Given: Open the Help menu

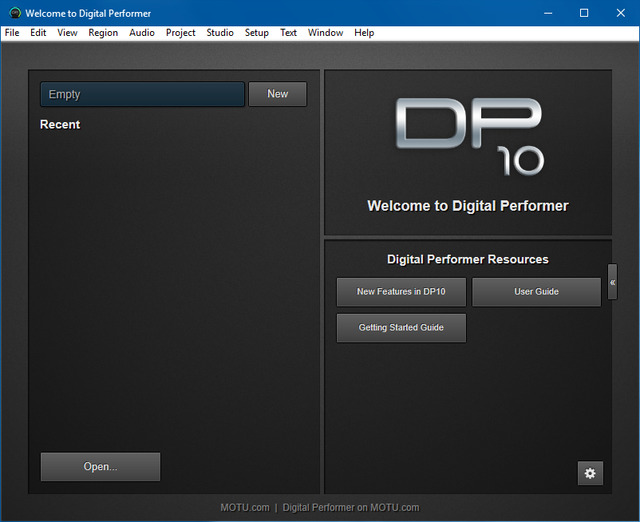Looking at the screenshot, I should (x=364, y=33).
